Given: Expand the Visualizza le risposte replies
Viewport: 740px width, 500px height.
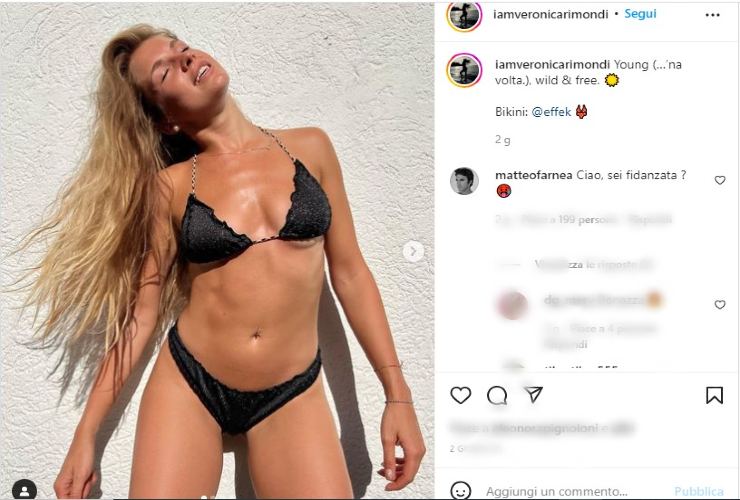Looking at the screenshot, I should [x=593, y=265].
